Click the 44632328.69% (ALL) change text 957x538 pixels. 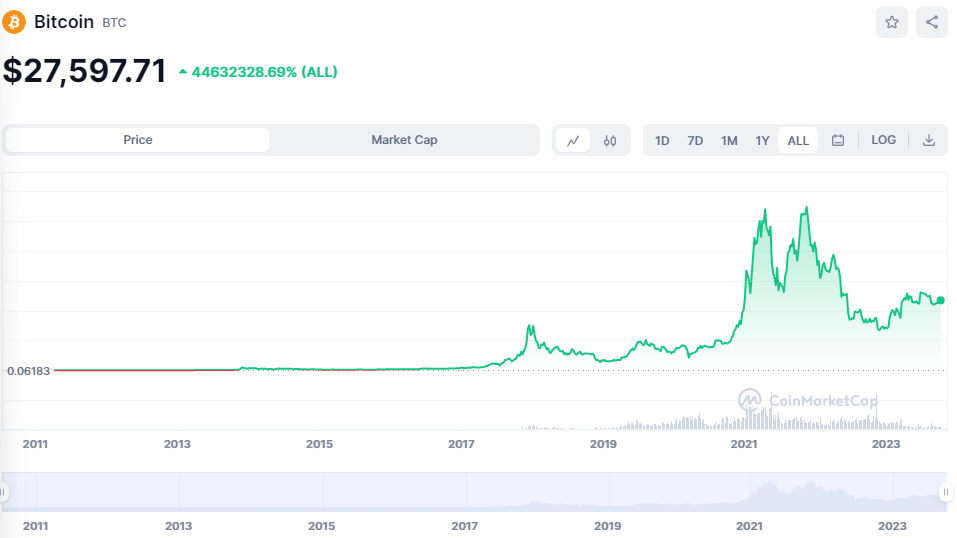(x=264, y=72)
